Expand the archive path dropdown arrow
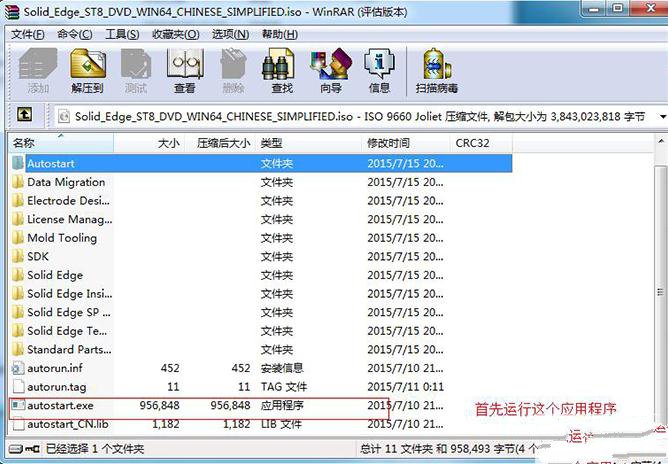The width and height of the screenshot is (668, 464). 663,116
